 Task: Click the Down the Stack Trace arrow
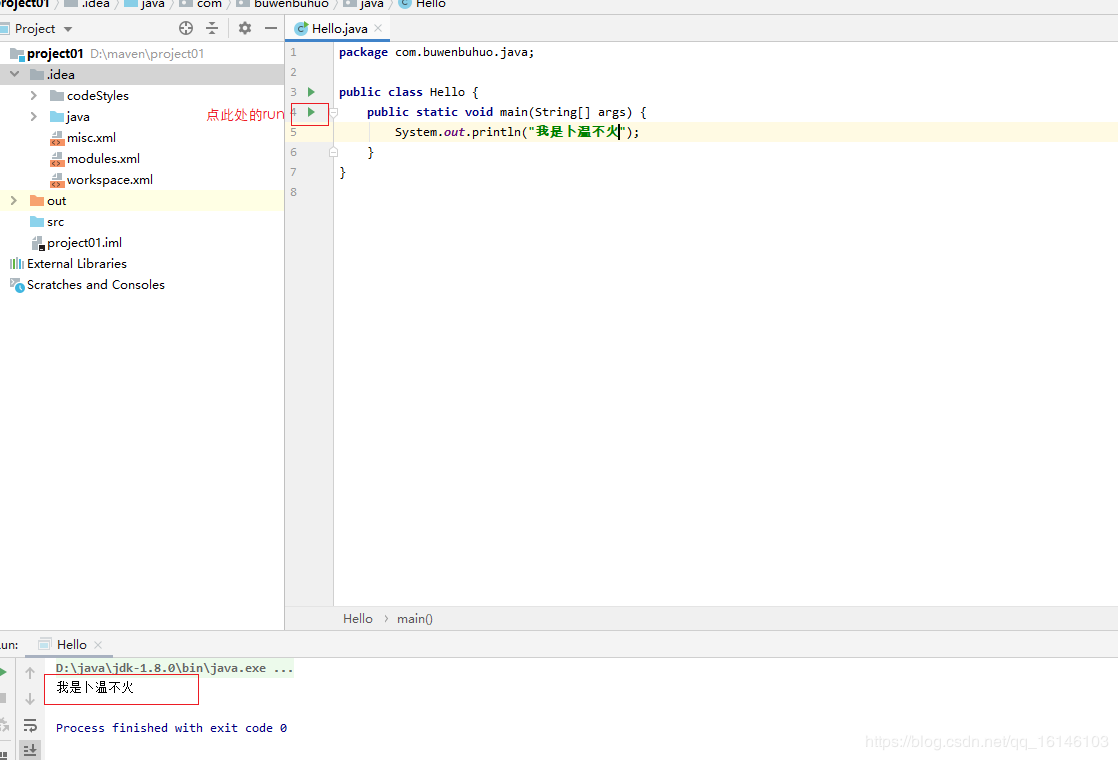pyautogui.click(x=30, y=698)
